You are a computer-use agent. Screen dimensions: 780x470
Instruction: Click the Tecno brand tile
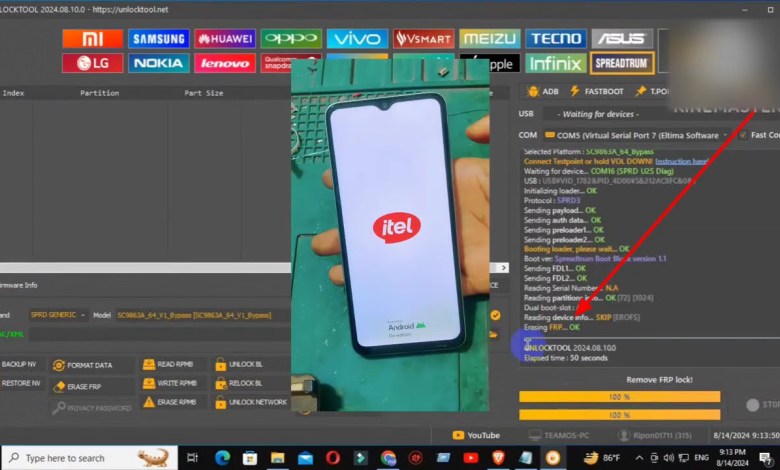pyautogui.click(x=555, y=39)
